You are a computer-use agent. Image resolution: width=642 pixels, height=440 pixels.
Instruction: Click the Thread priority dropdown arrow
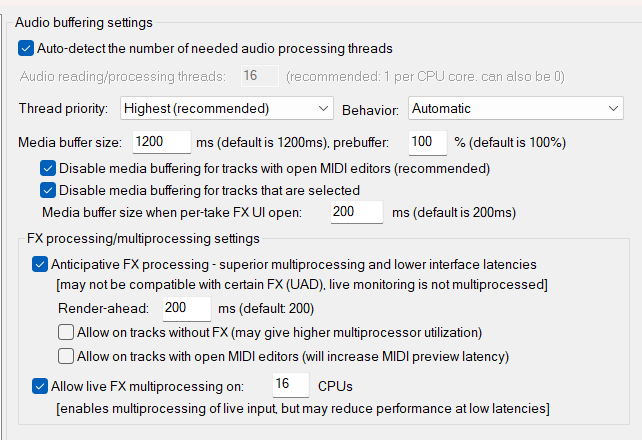[322, 108]
